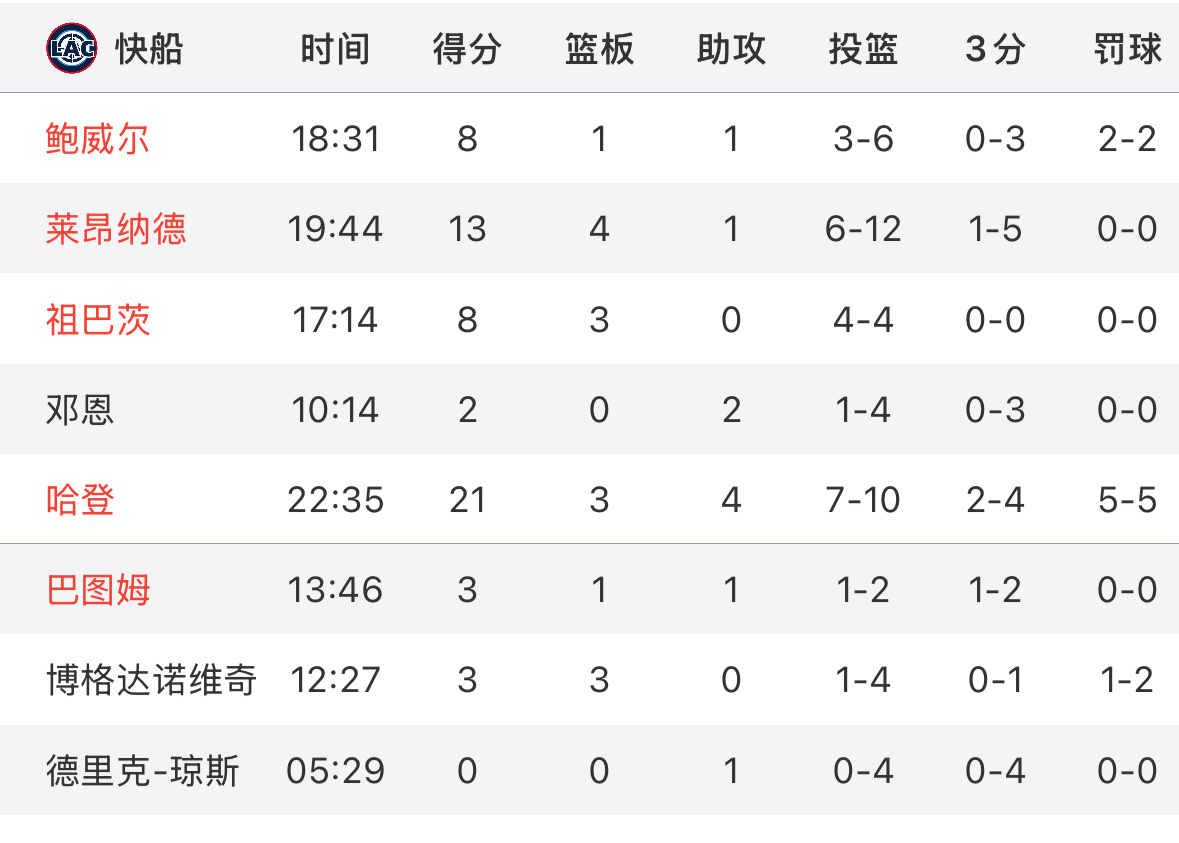Click the Clippers LAC team logo
Image resolution: width=1179 pixels, height=843 pixels.
[x=71, y=48]
